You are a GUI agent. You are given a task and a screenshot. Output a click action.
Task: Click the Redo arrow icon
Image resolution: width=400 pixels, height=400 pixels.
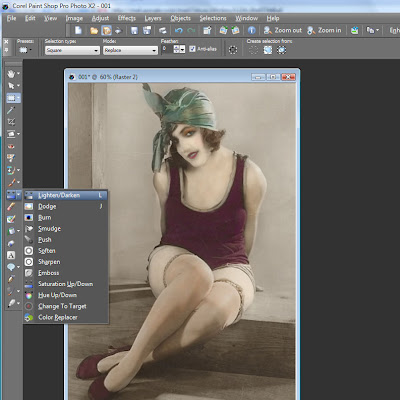[191, 30]
